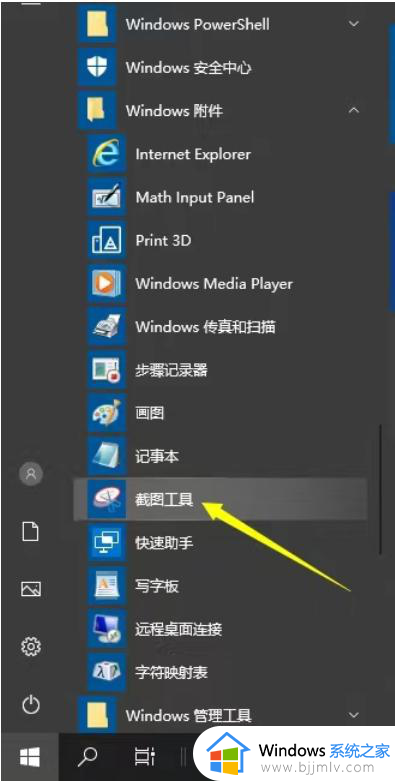395x781 pixels.
Task: Click the Windows PowerShell folder label
Action: click(x=198, y=24)
